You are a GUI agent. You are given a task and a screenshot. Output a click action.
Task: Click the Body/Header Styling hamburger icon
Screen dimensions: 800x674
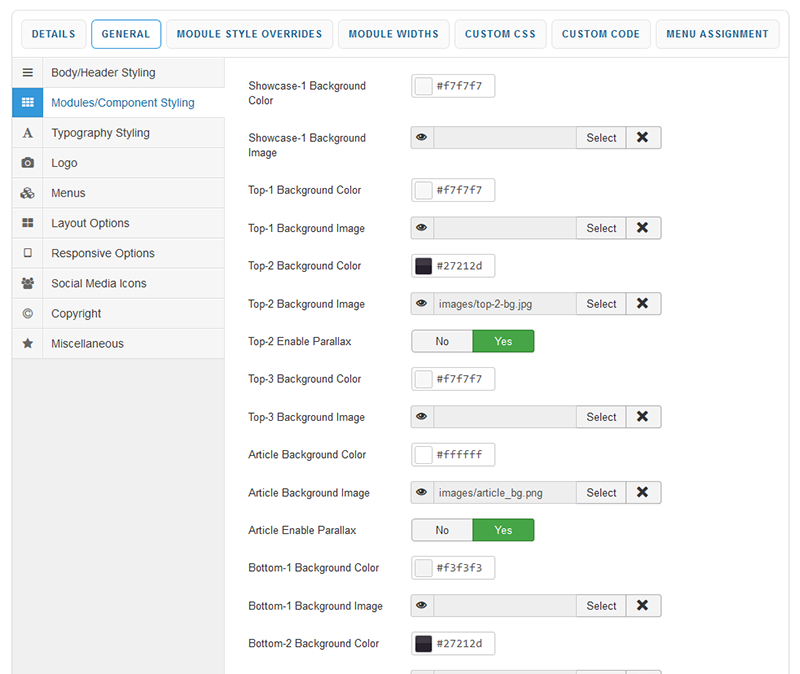coord(28,73)
